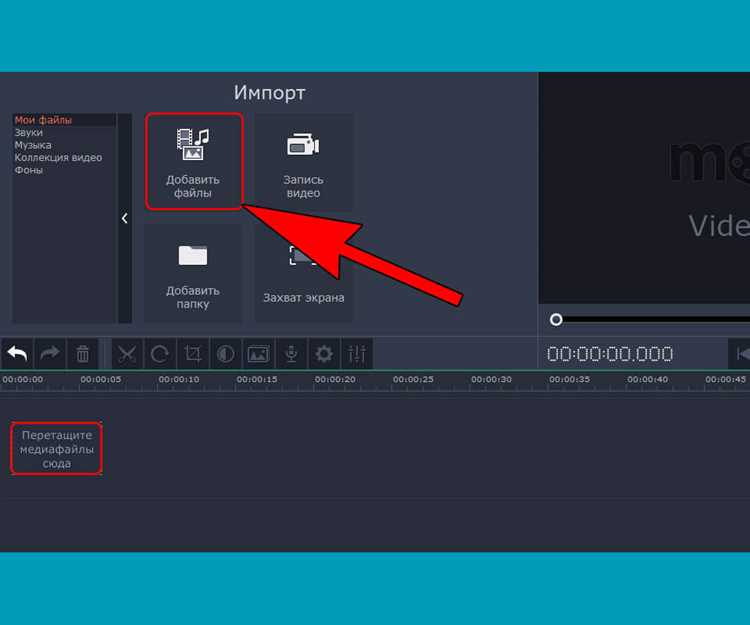
Task: Delete selected clip with trash icon
Action: pos(83,354)
